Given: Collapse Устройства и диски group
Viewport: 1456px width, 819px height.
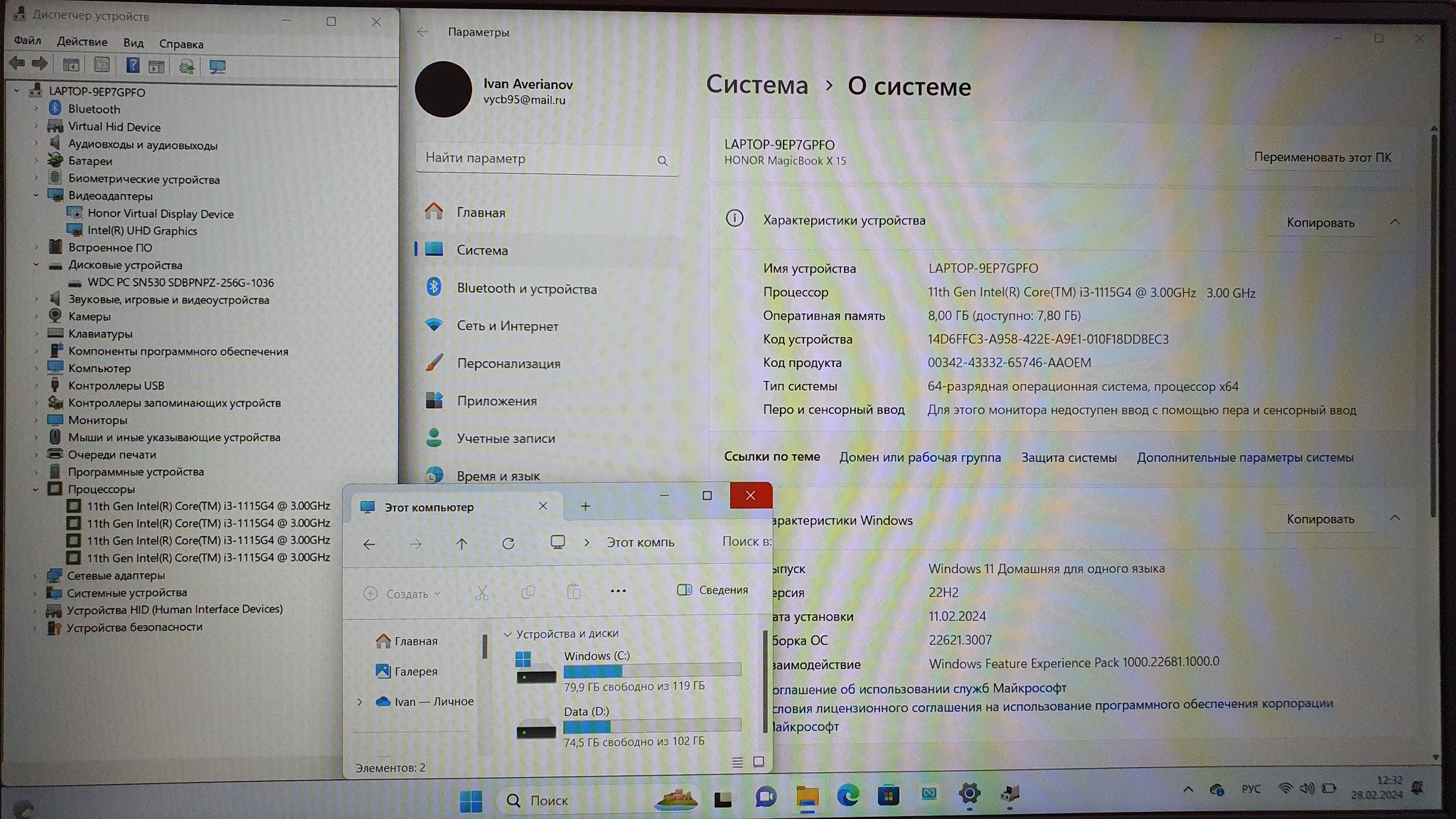Looking at the screenshot, I should pyautogui.click(x=508, y=633).
